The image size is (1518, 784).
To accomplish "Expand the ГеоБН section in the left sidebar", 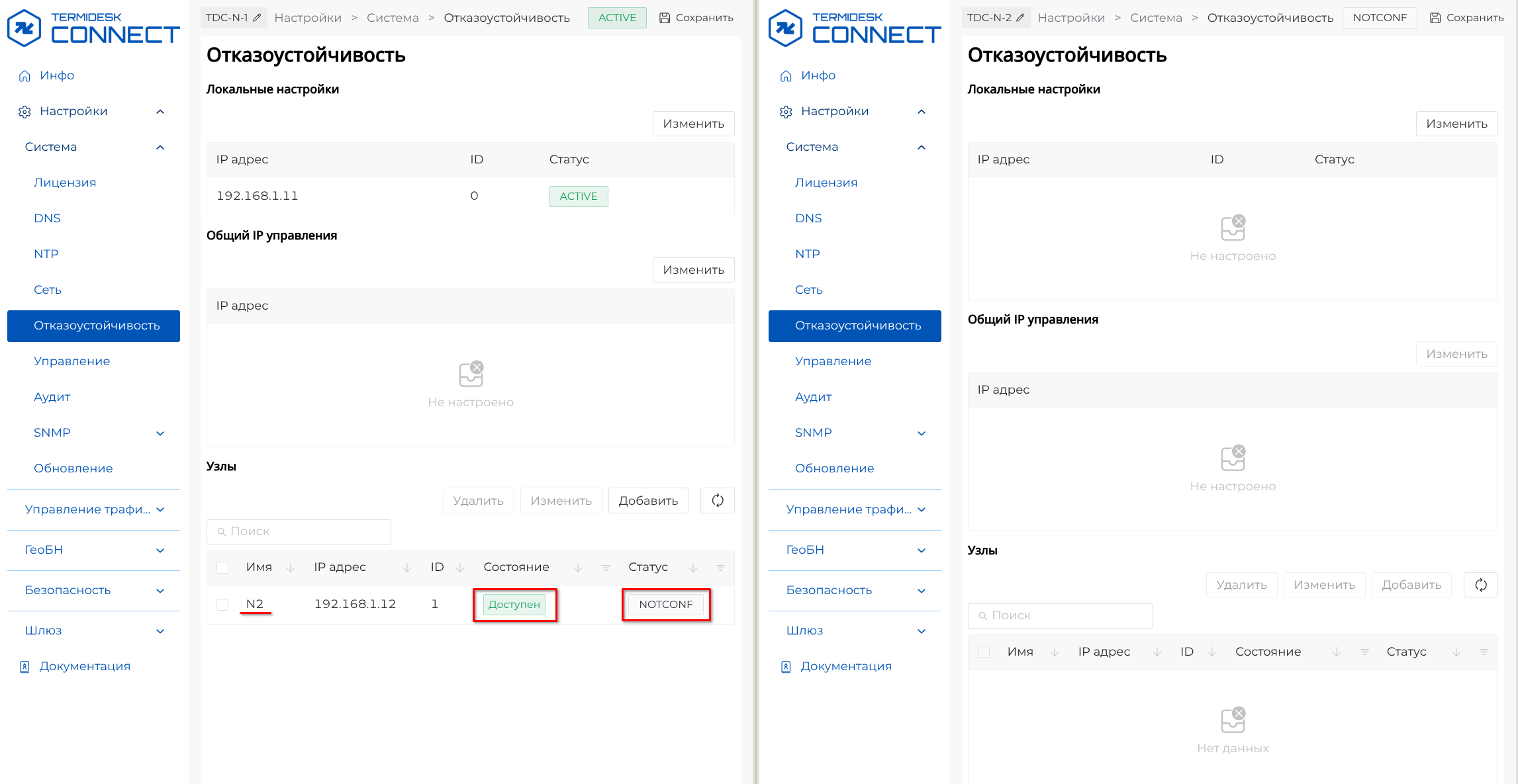I will point(160,550).
